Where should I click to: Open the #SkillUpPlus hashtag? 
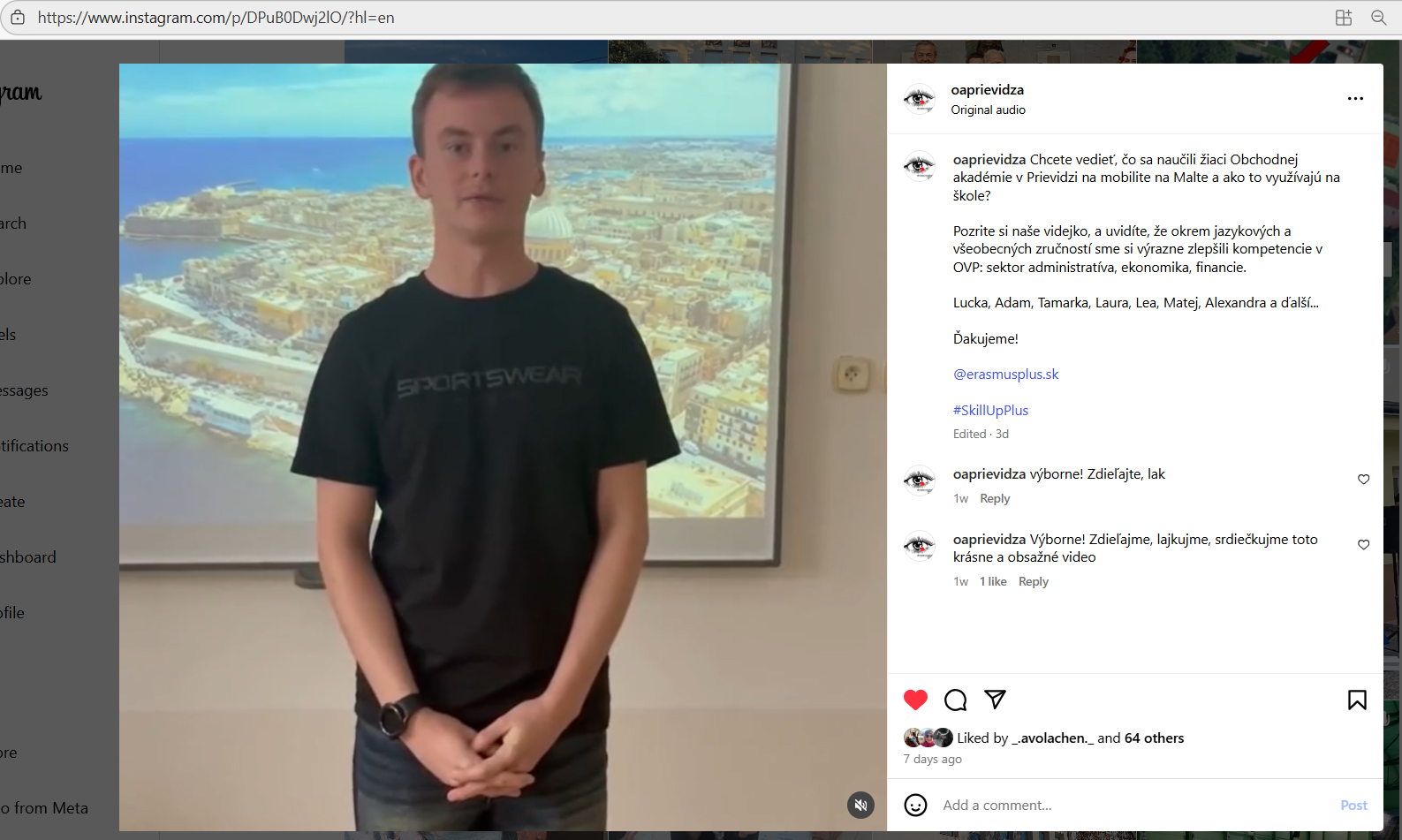(x=990, y=410)
